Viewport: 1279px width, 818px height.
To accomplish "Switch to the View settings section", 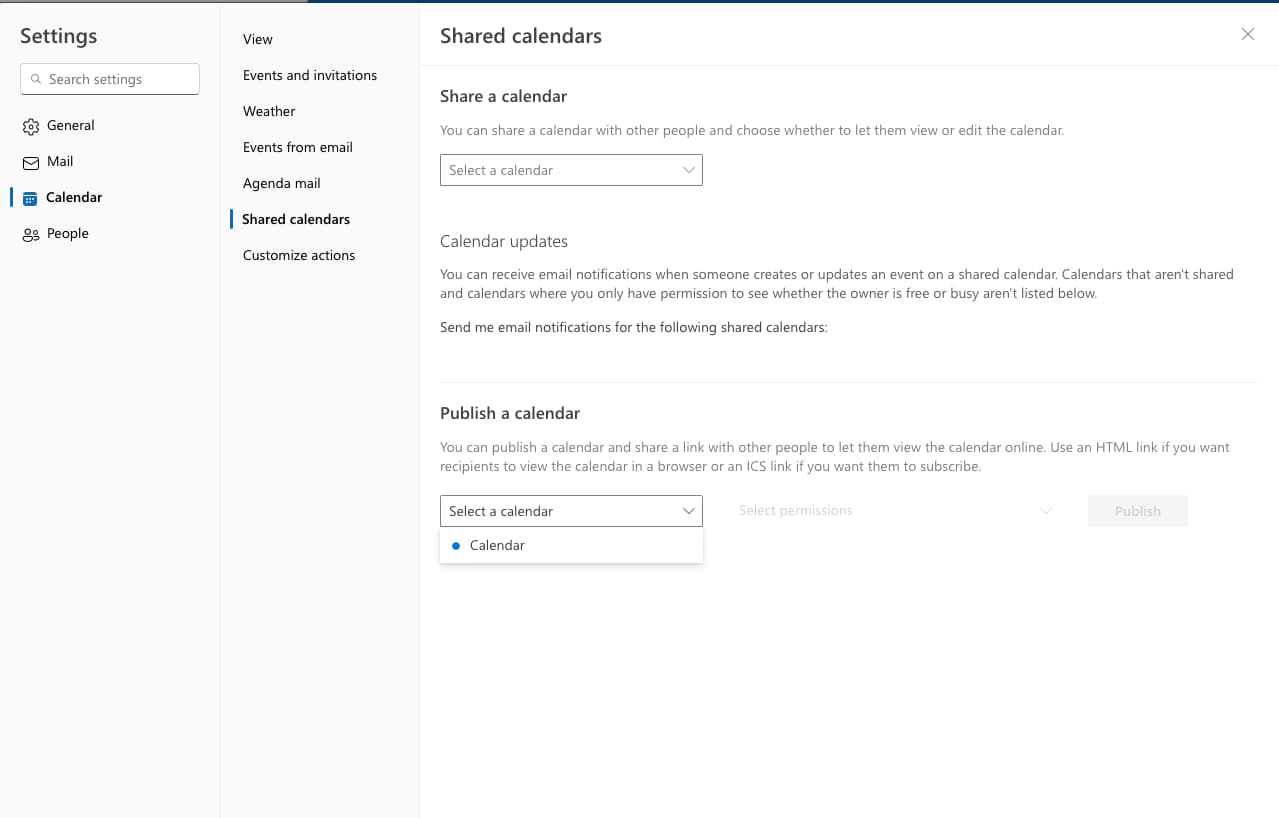I will tap(257, 39).
